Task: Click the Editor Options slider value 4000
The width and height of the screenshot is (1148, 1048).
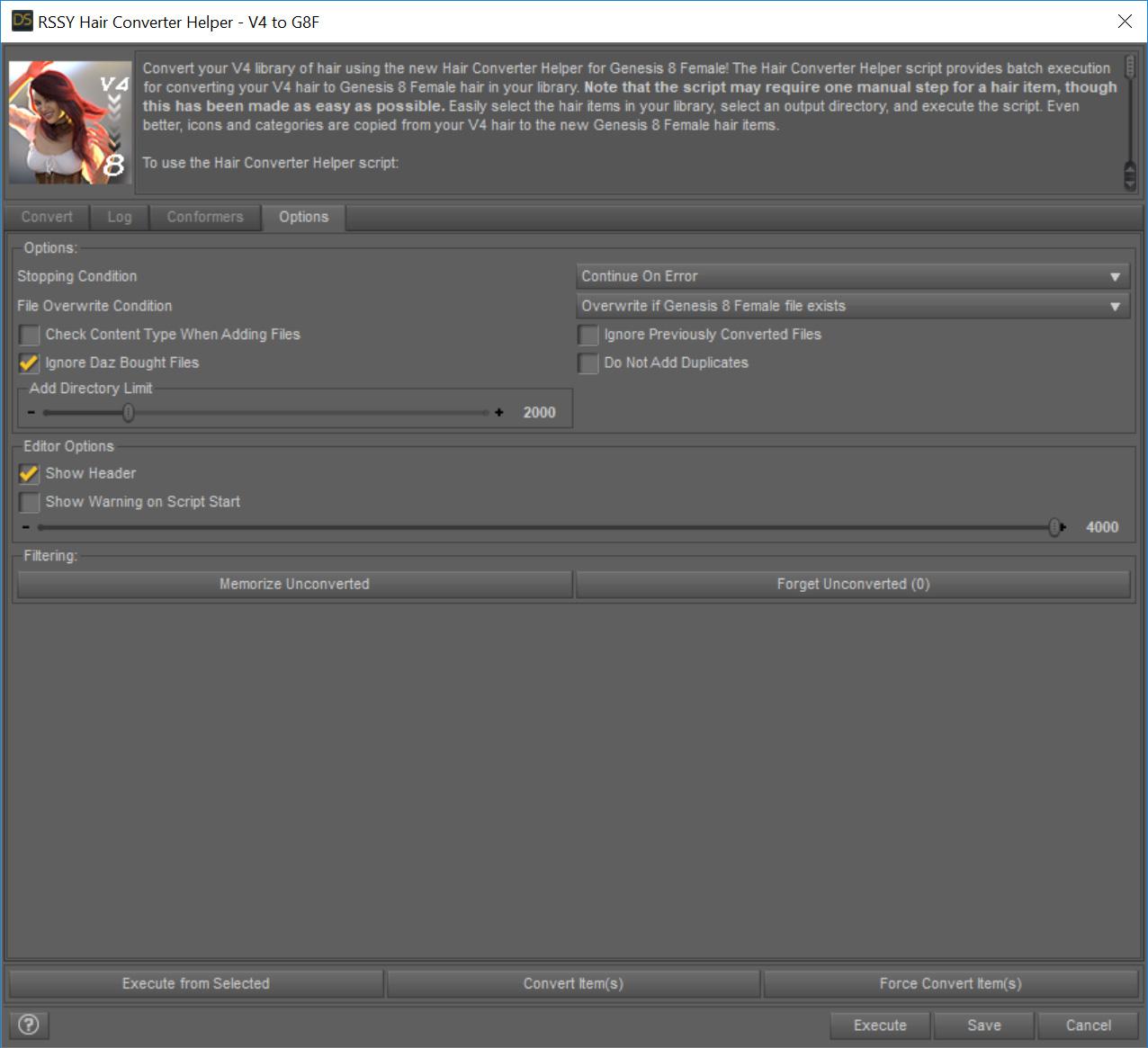Action: 1102,528
